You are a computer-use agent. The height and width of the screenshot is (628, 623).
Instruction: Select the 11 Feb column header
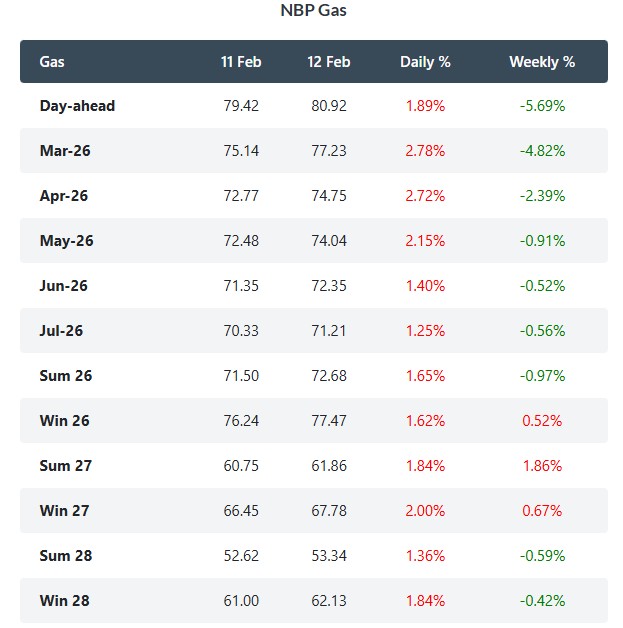tap(242, 61)
